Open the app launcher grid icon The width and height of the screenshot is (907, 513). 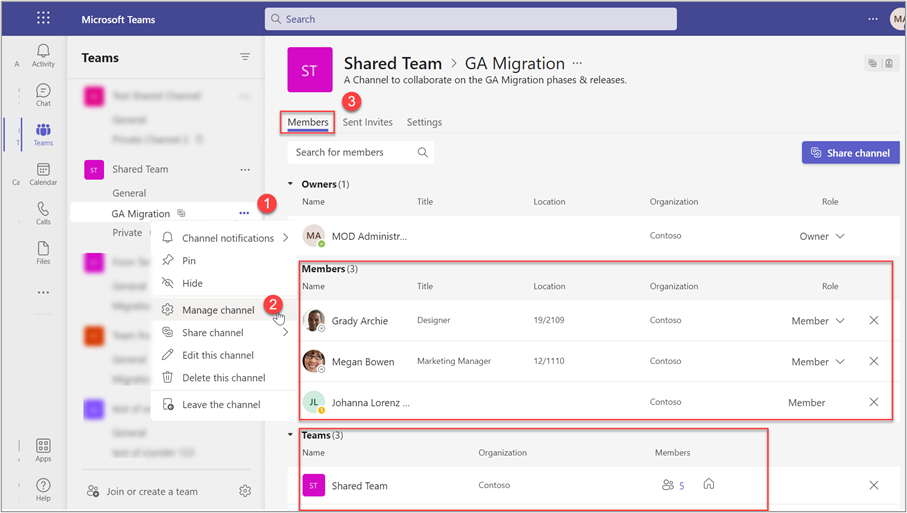(x=43, y=18)
